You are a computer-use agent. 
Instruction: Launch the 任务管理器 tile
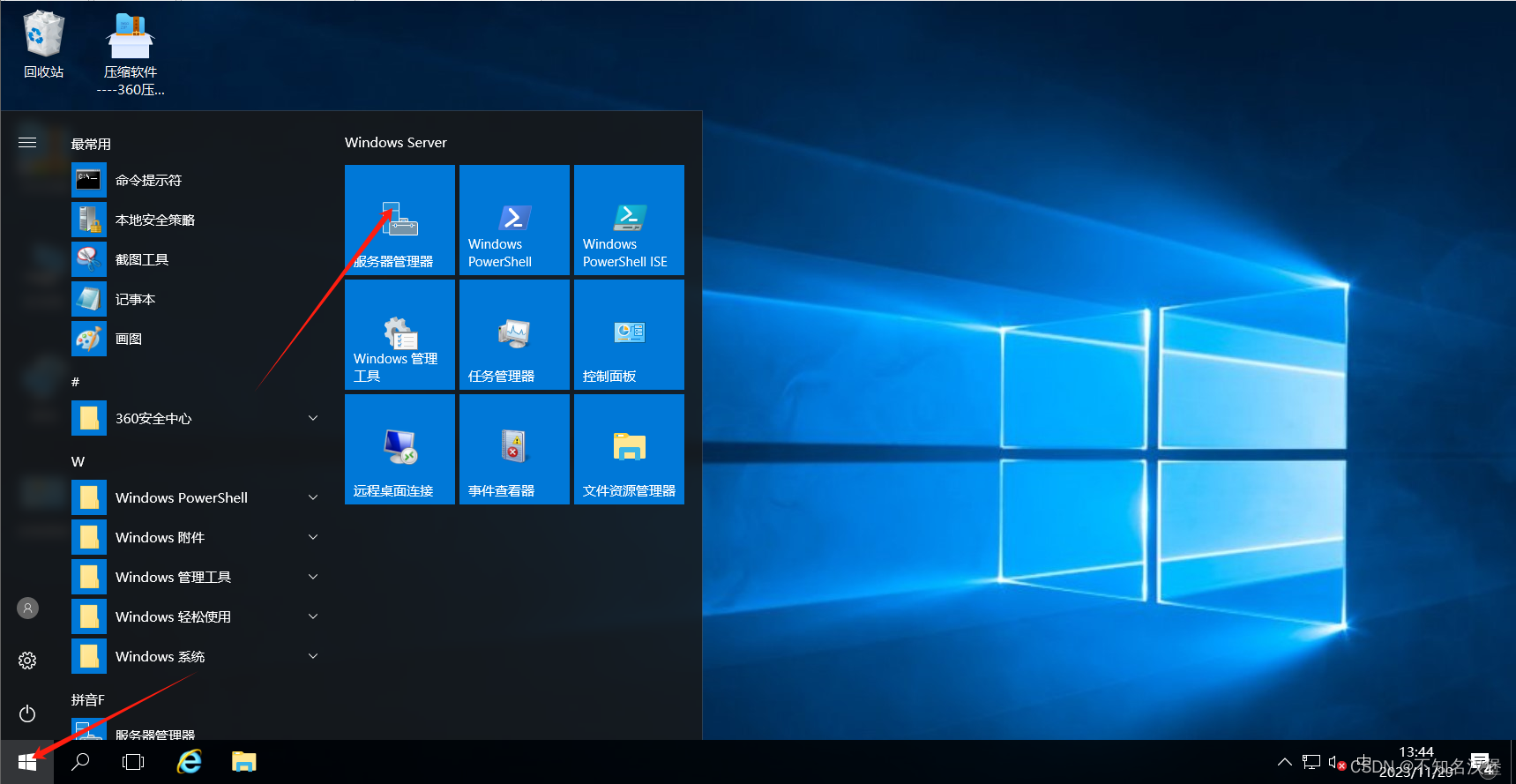[x=514, y=334]
